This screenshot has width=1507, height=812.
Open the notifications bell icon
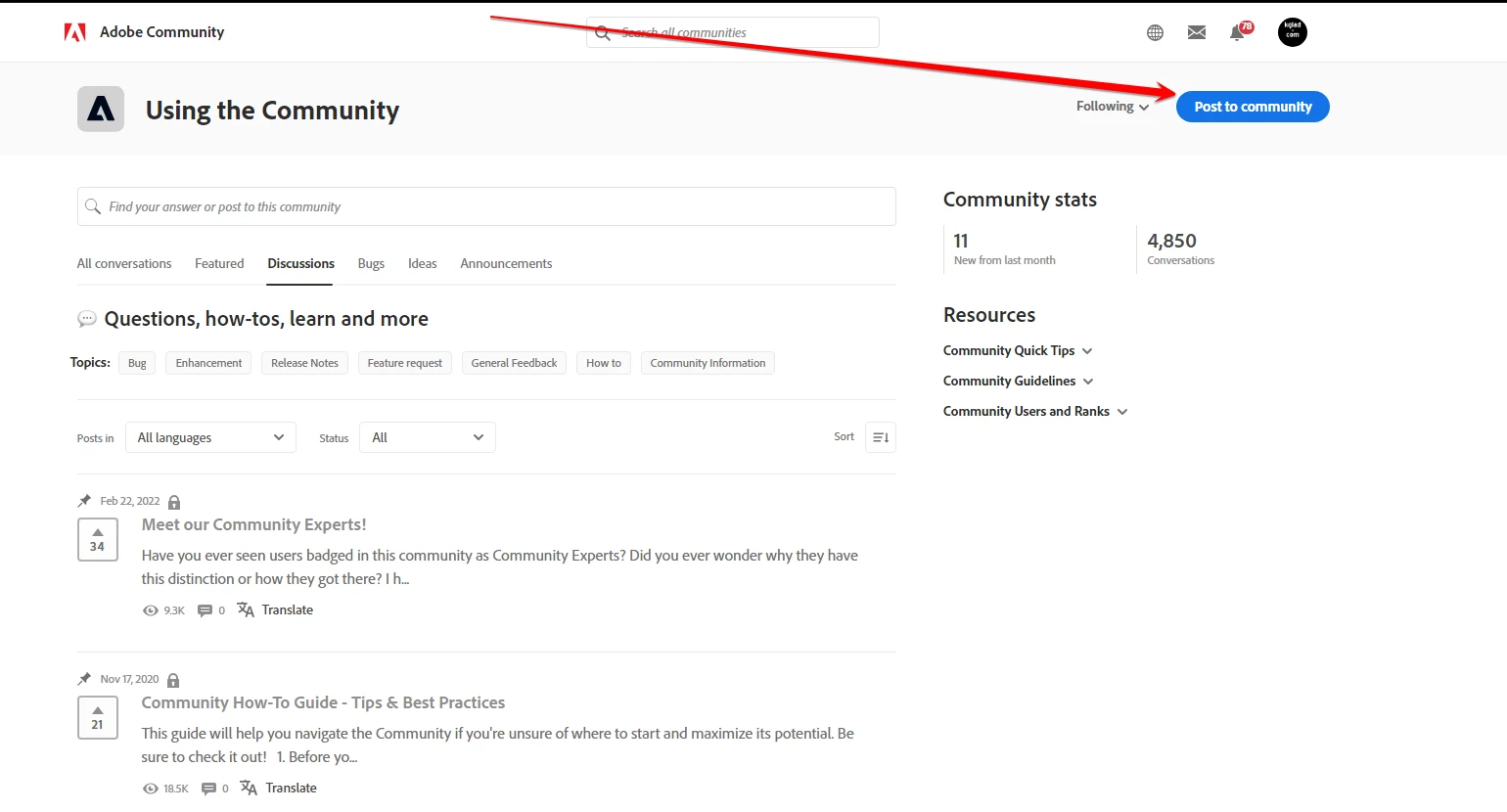tap(1237, 32)
